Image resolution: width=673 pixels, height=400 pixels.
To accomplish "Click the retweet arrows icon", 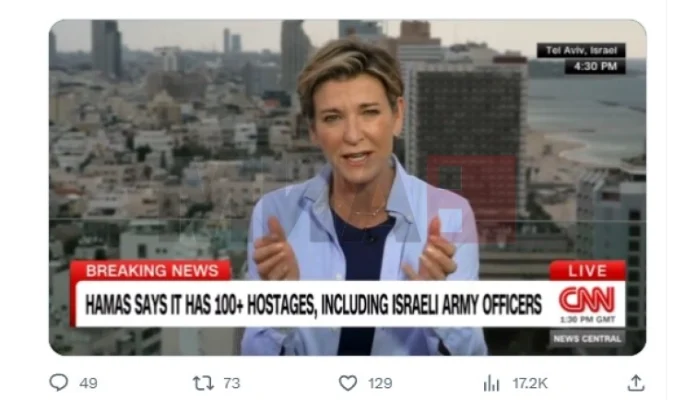I will [203, 383].
